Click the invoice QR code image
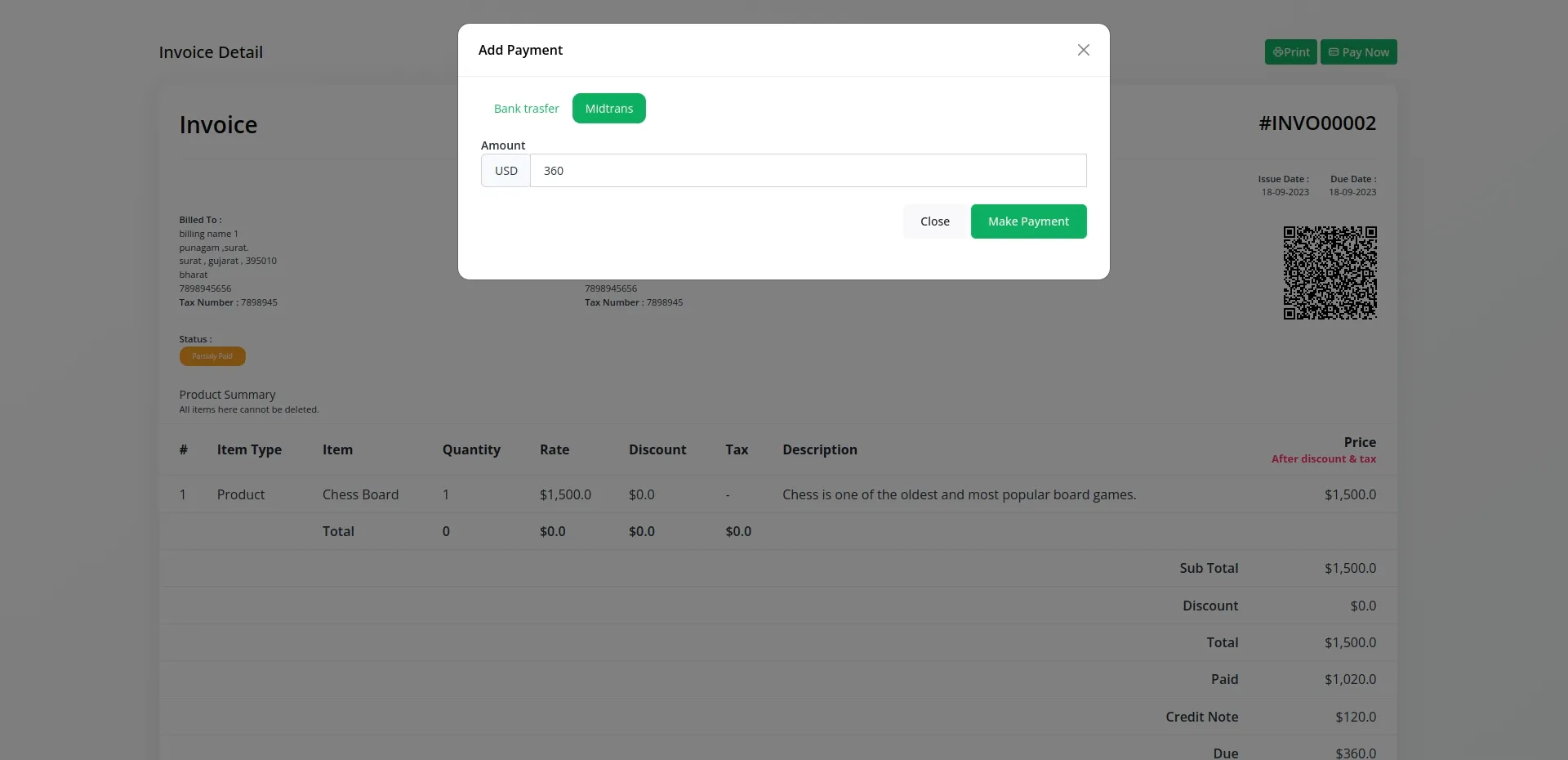Image resolution: width=1568 pixels, height=760 pixels. coord(1330,273)
